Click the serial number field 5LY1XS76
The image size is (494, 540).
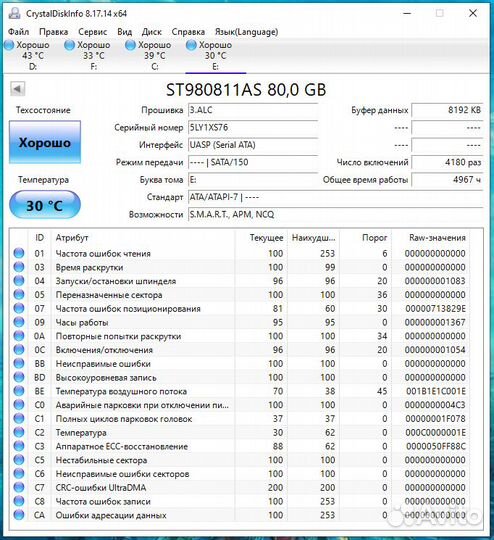click(253, 128)
